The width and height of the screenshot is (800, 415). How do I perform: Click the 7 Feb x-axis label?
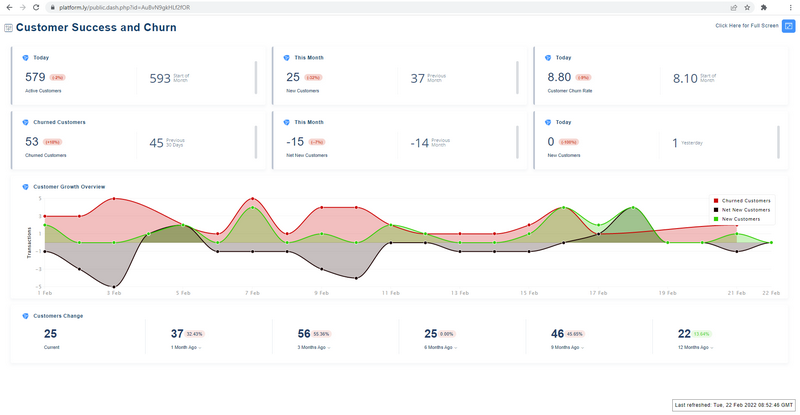[252, 293]
